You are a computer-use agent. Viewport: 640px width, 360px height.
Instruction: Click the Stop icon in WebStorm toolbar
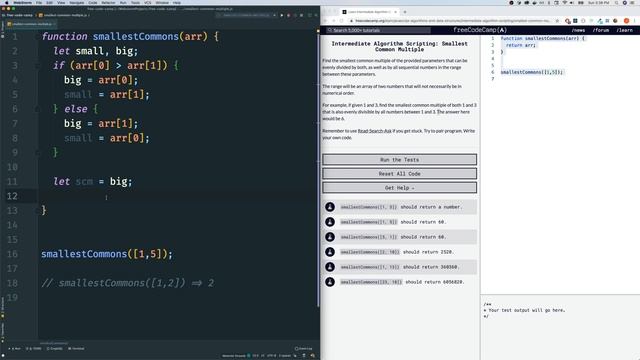click(x=301, y=15)
